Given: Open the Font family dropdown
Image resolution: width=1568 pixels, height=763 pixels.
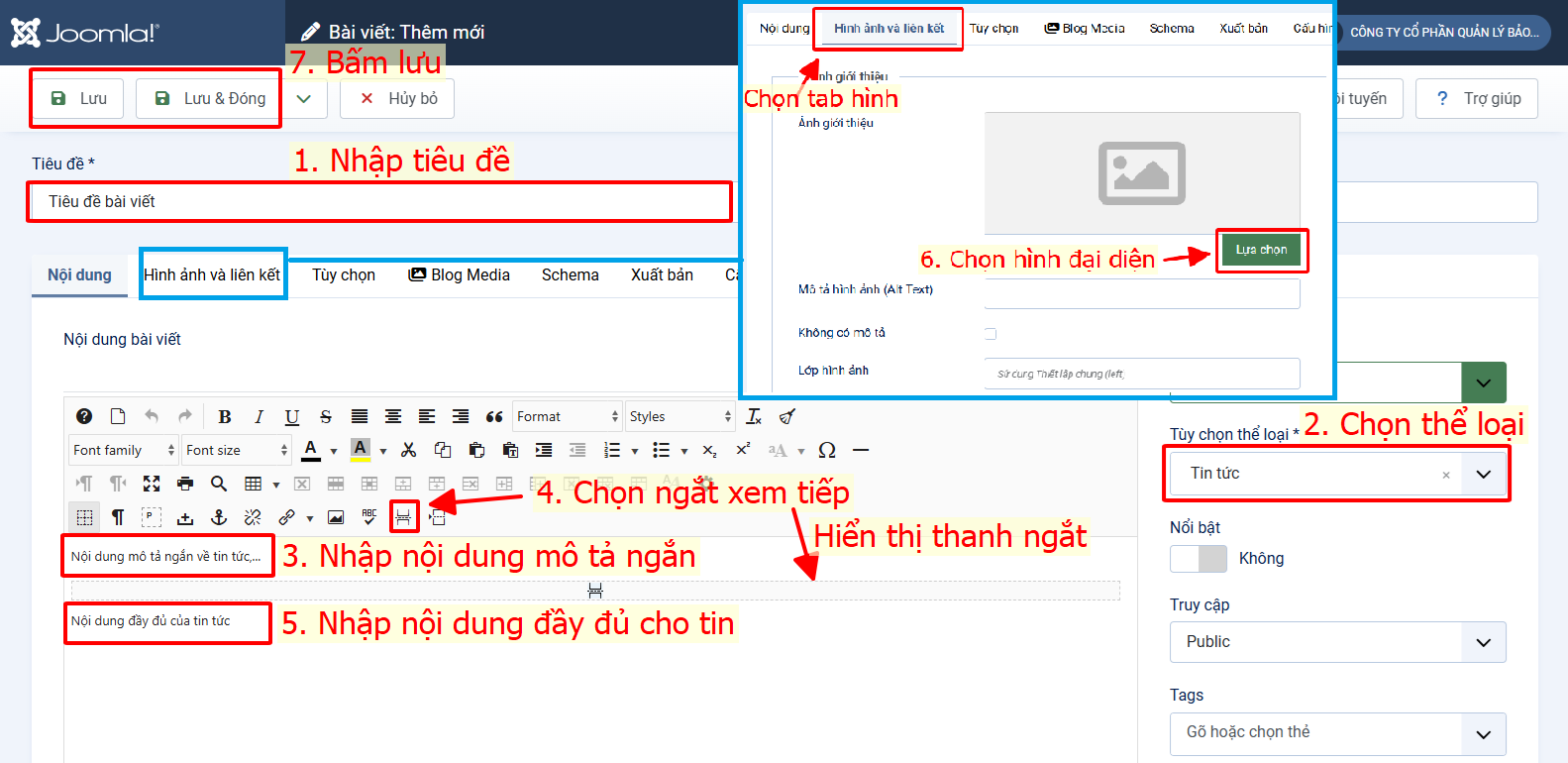Looking at the screenshot, I should pyautogui.click(x=123, y=451).
